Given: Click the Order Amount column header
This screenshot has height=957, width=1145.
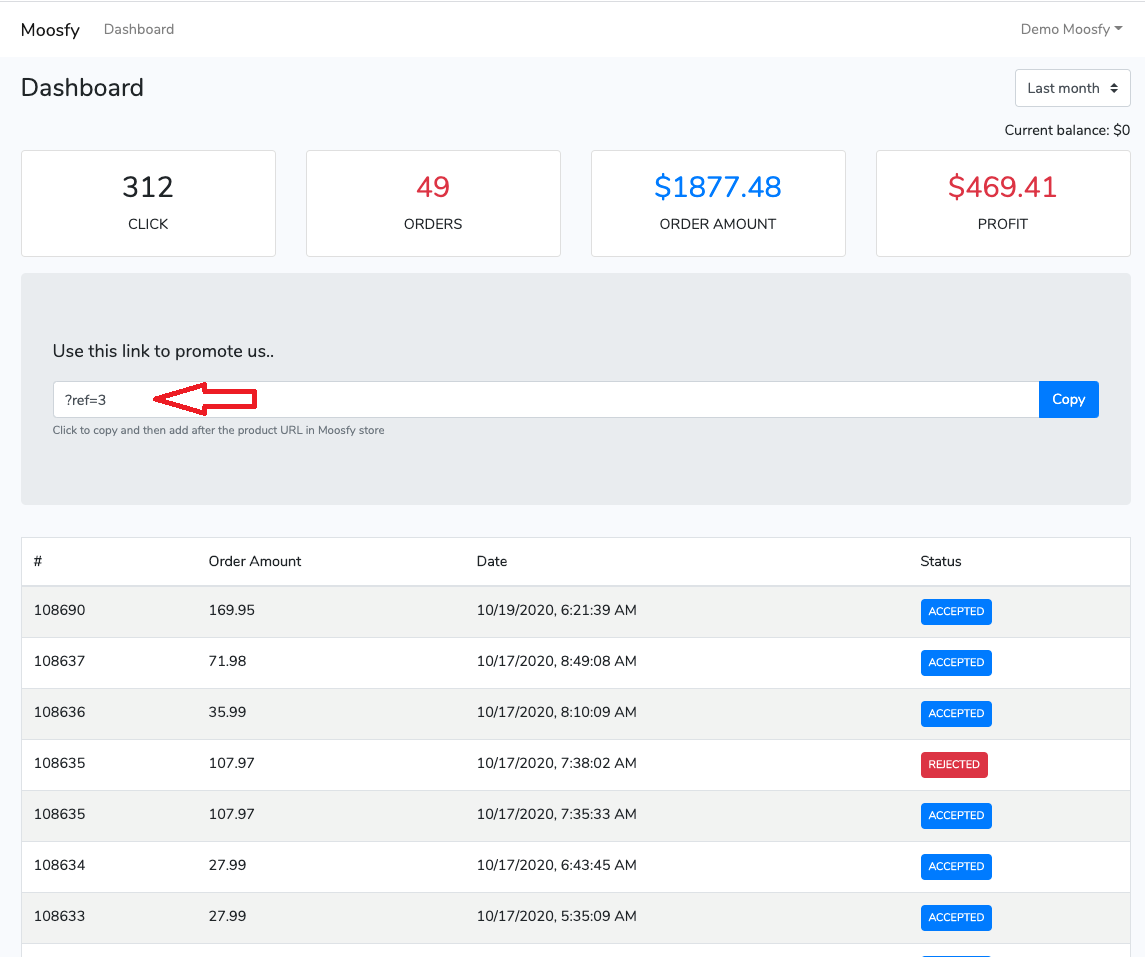Looking at the screenshot, I should pos(255,562).
